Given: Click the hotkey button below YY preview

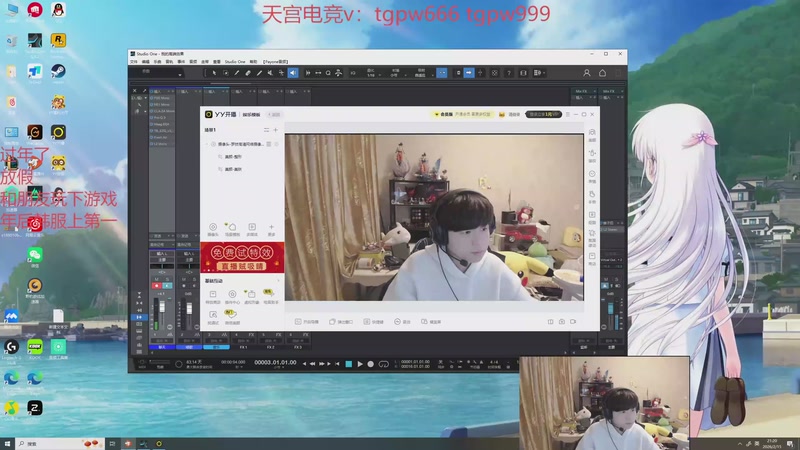Looking at the screenshot, I should tap(373, 322).
